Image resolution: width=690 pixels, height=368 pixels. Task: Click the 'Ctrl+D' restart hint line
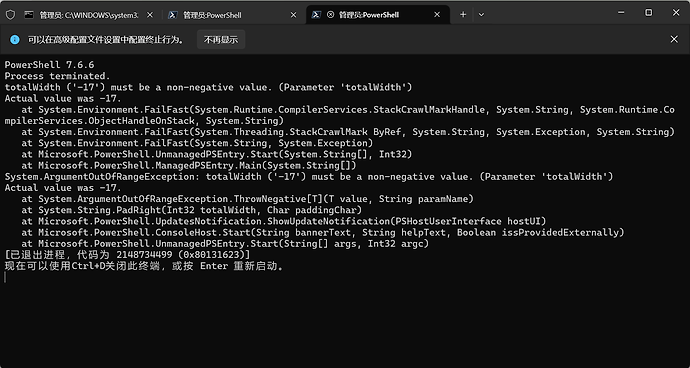click(144, 266)
